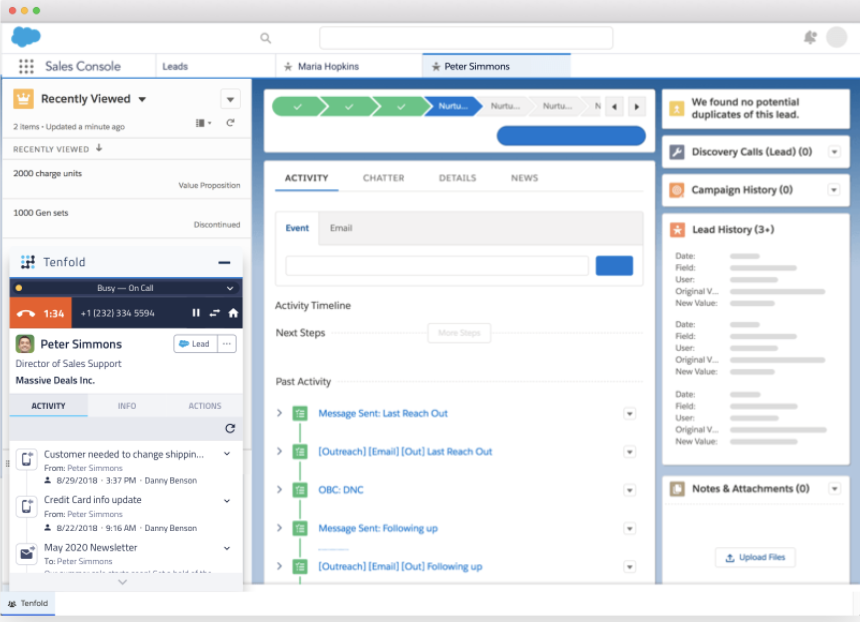This screenshot has width=860, height=622.
Task: Refresh the Tenfold activity list
Action: coord(230,428)
